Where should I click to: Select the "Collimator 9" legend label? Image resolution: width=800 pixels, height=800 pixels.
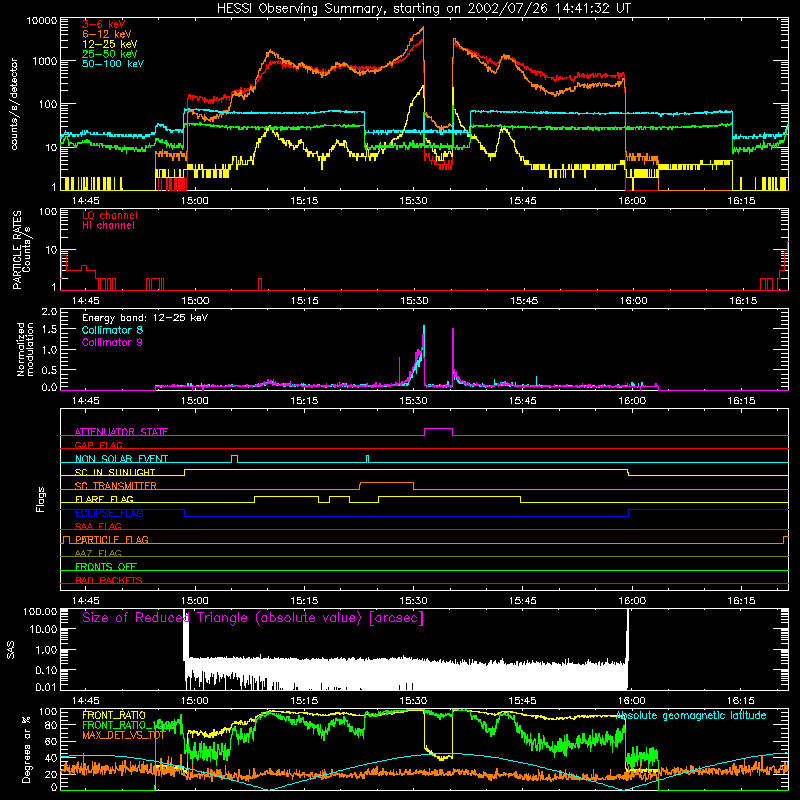tap(112, 342)
